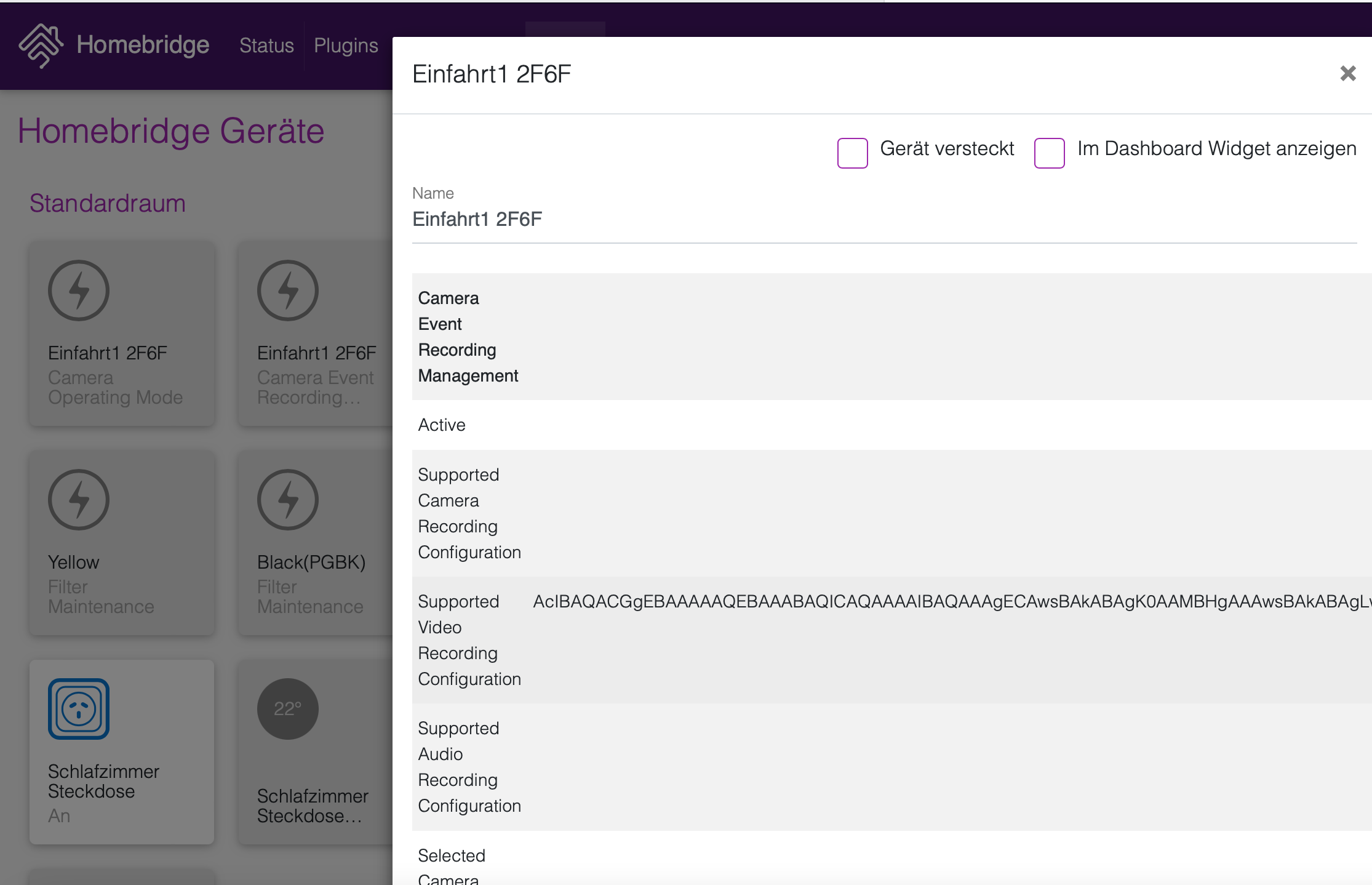Image resolution: width=1372 pixels, height=885 pixels.
Task: Check Im Dashboard Widget anzeigen box
Action: click(1049, 153)
